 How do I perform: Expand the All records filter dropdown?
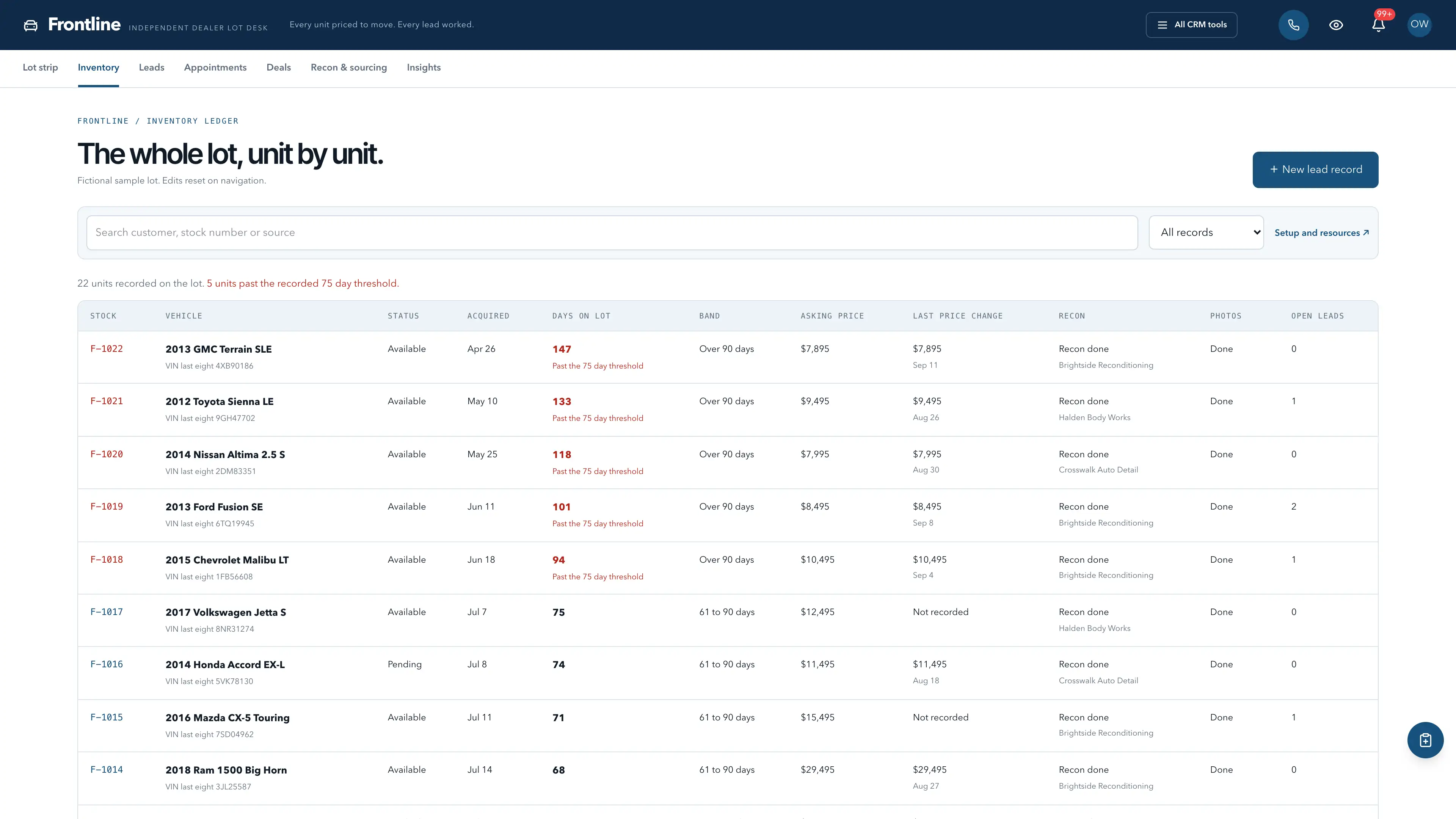tap(1206, 232)
